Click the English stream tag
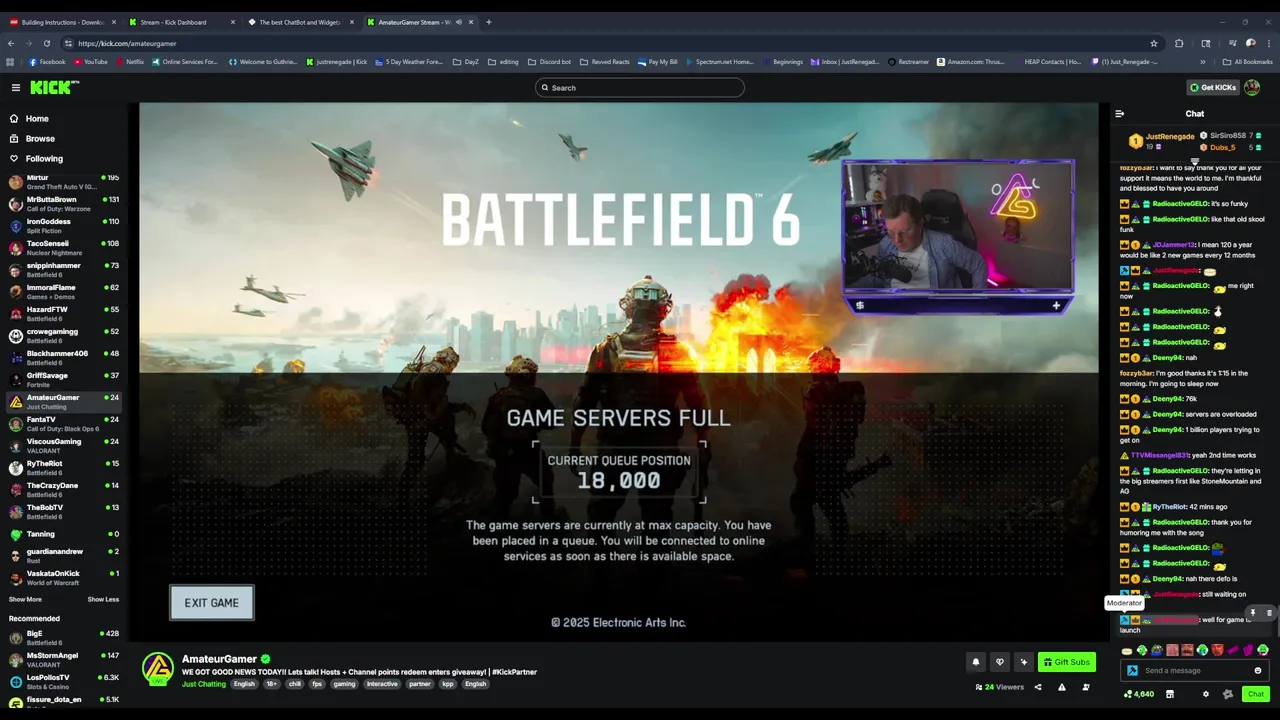Viewport: 1280px width, 720px height. click(244, 684)
